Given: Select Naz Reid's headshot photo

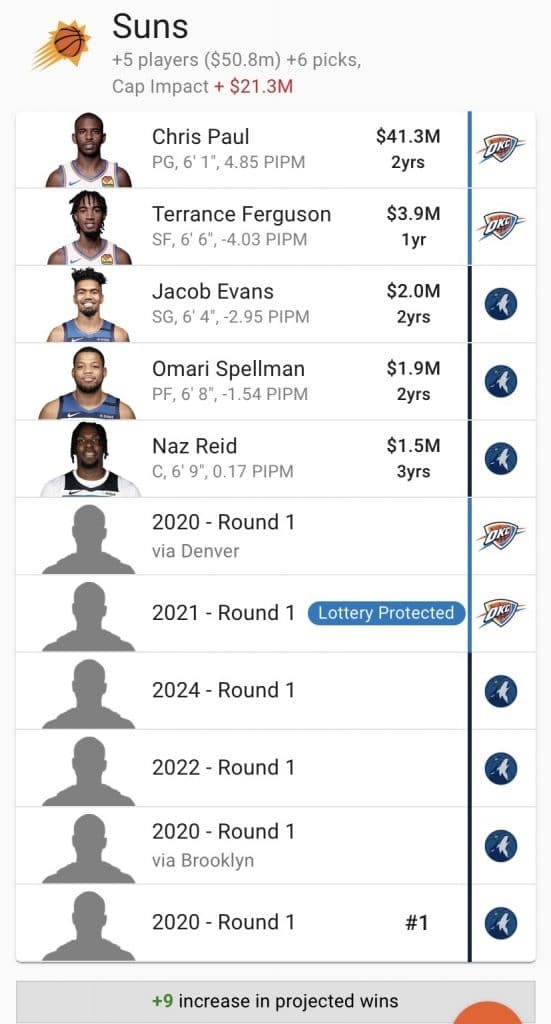Looking at the screenshot, I should coord(90,459).
